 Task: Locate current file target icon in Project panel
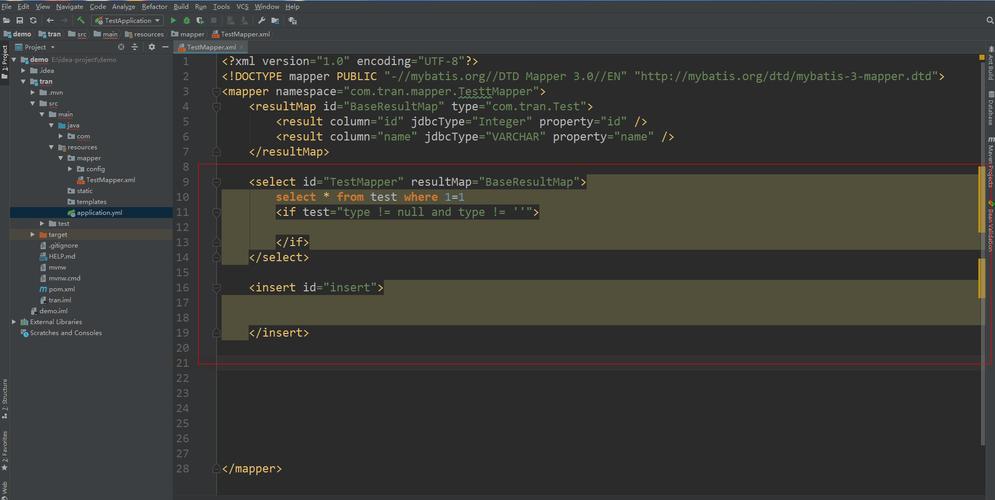121,47
